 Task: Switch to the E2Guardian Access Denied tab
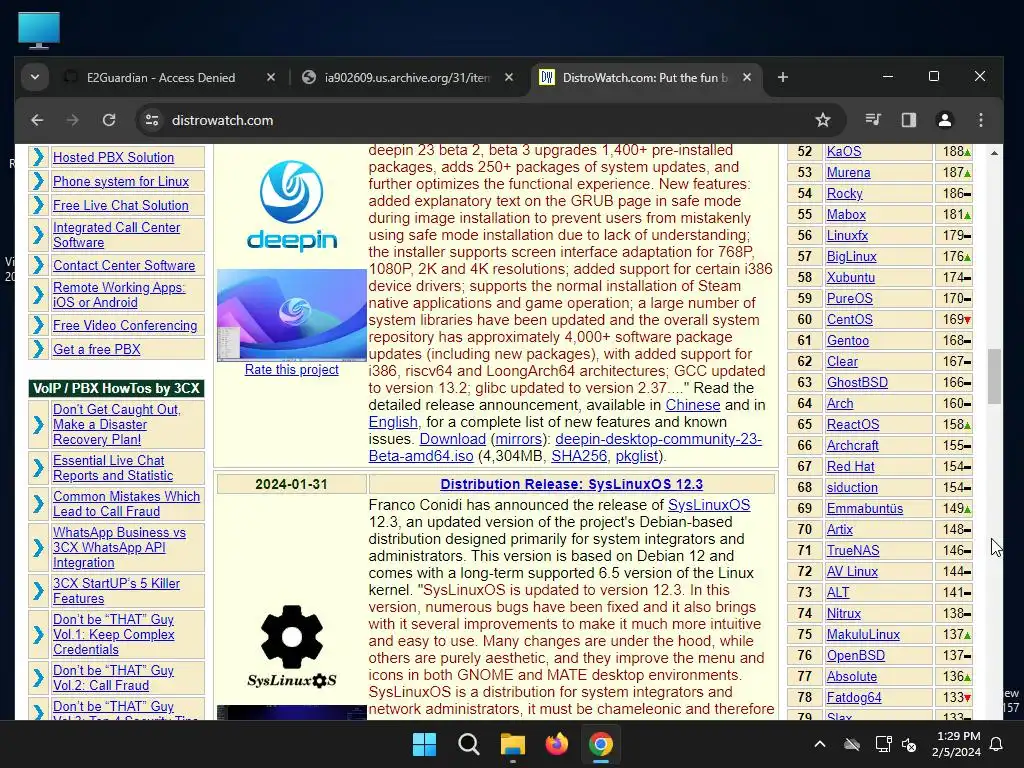click(x=160, y=78)
